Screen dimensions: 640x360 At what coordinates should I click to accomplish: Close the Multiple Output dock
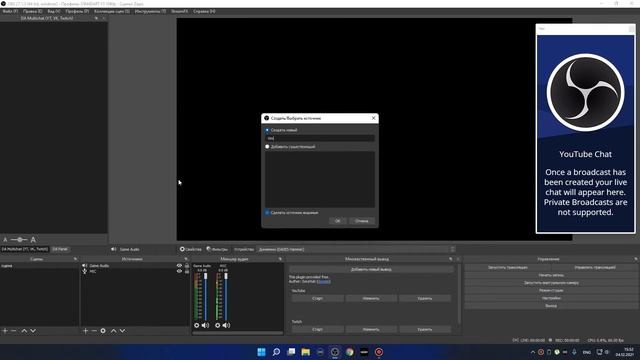(x=458, y=259)
